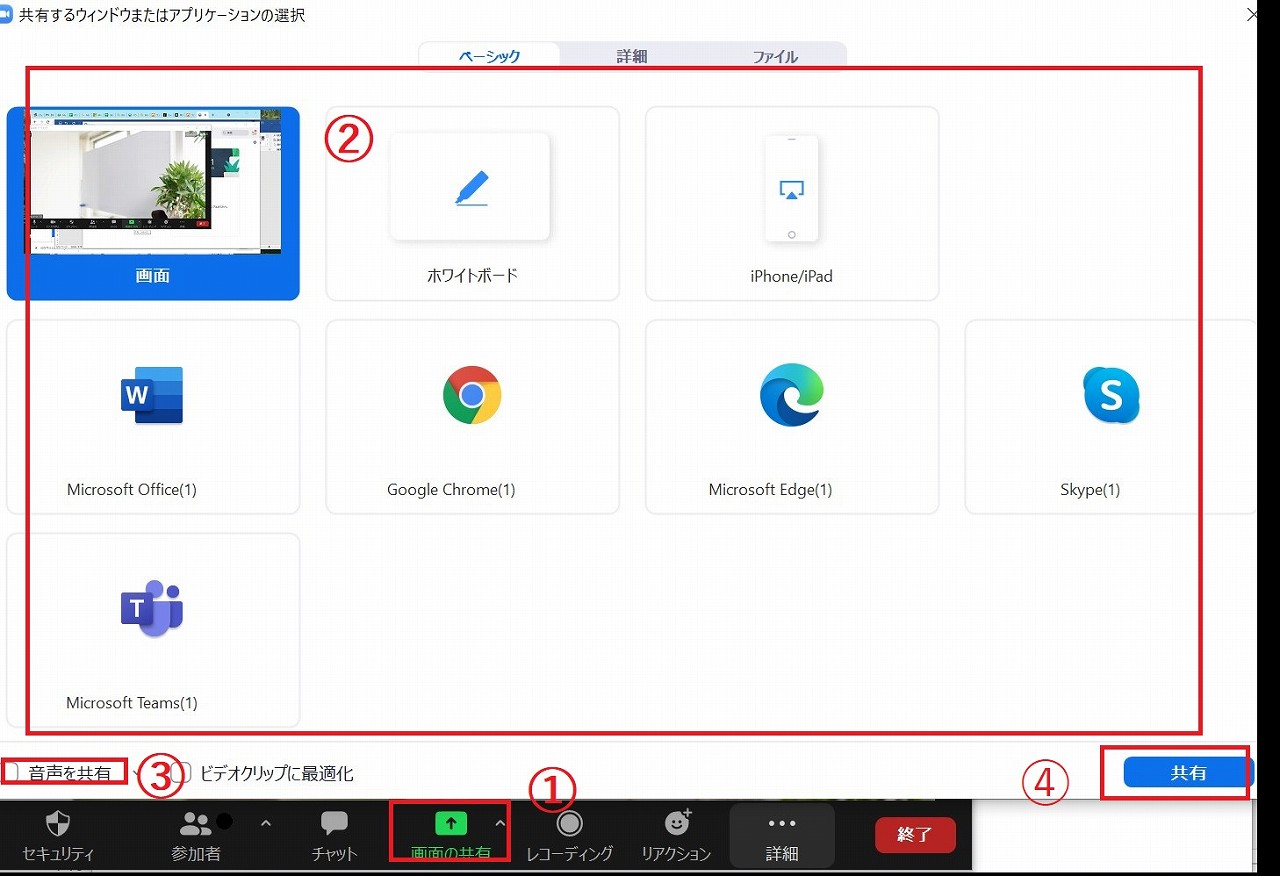The image size is (1280, 876).
Task: Open the チャット speech bubble icon
Action: [334, 823]
